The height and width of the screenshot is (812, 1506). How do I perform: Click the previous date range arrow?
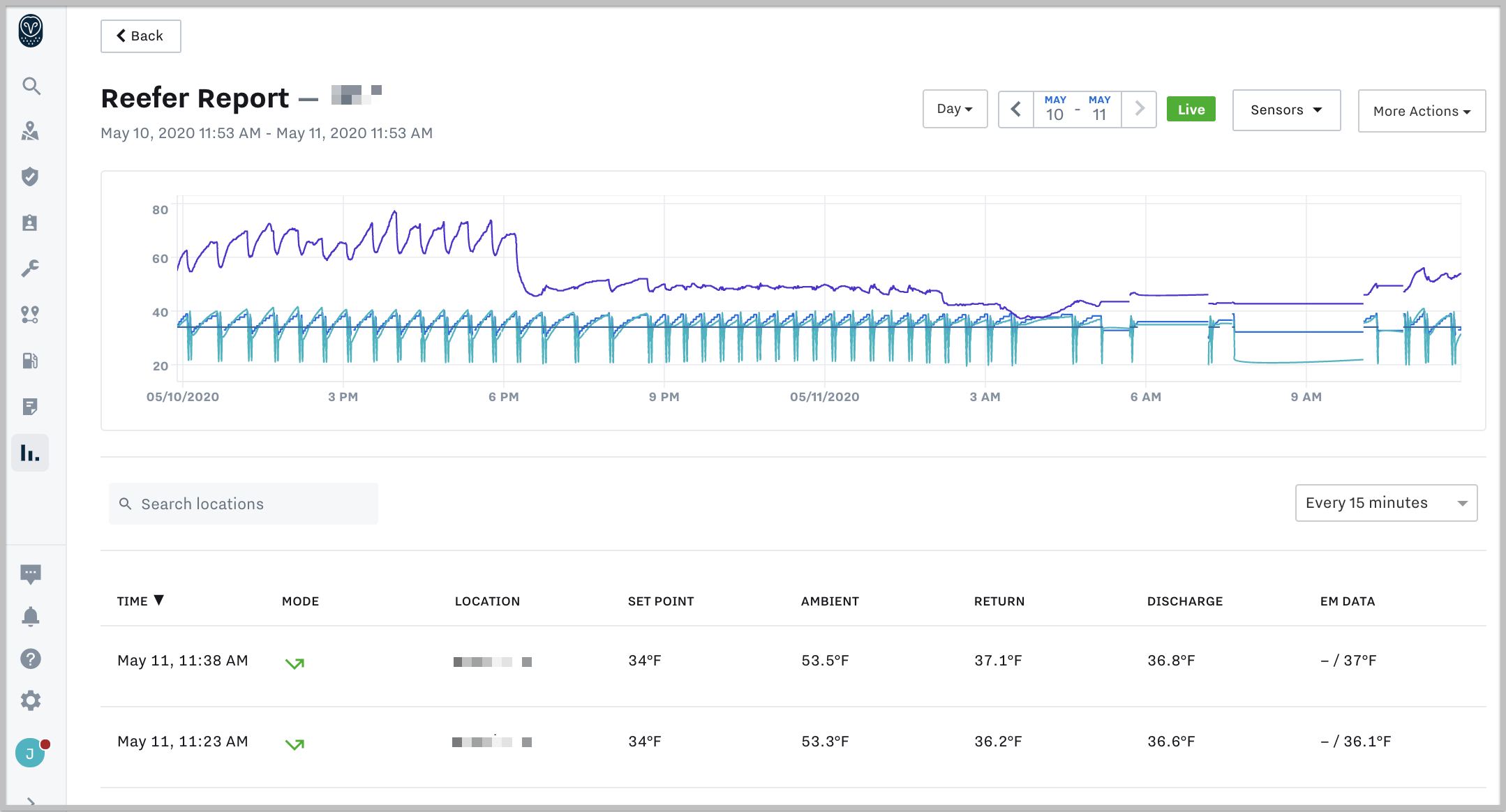[x=1016, y=110]
